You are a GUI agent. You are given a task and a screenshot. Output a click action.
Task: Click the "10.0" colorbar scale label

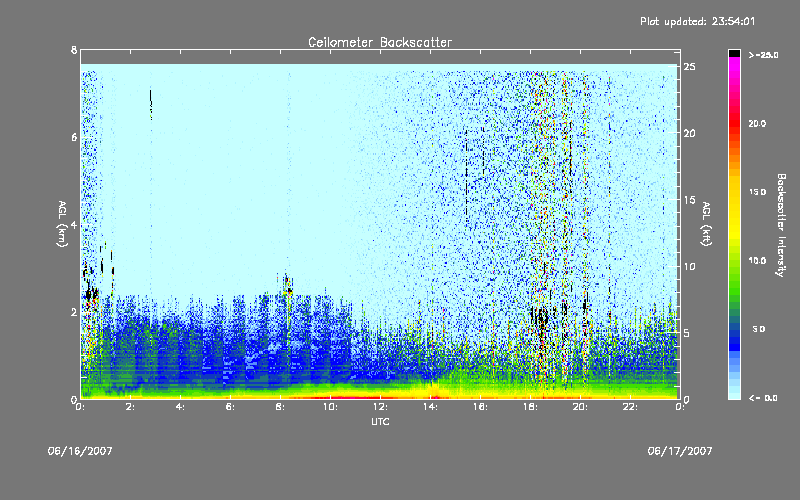click(757, 261)
